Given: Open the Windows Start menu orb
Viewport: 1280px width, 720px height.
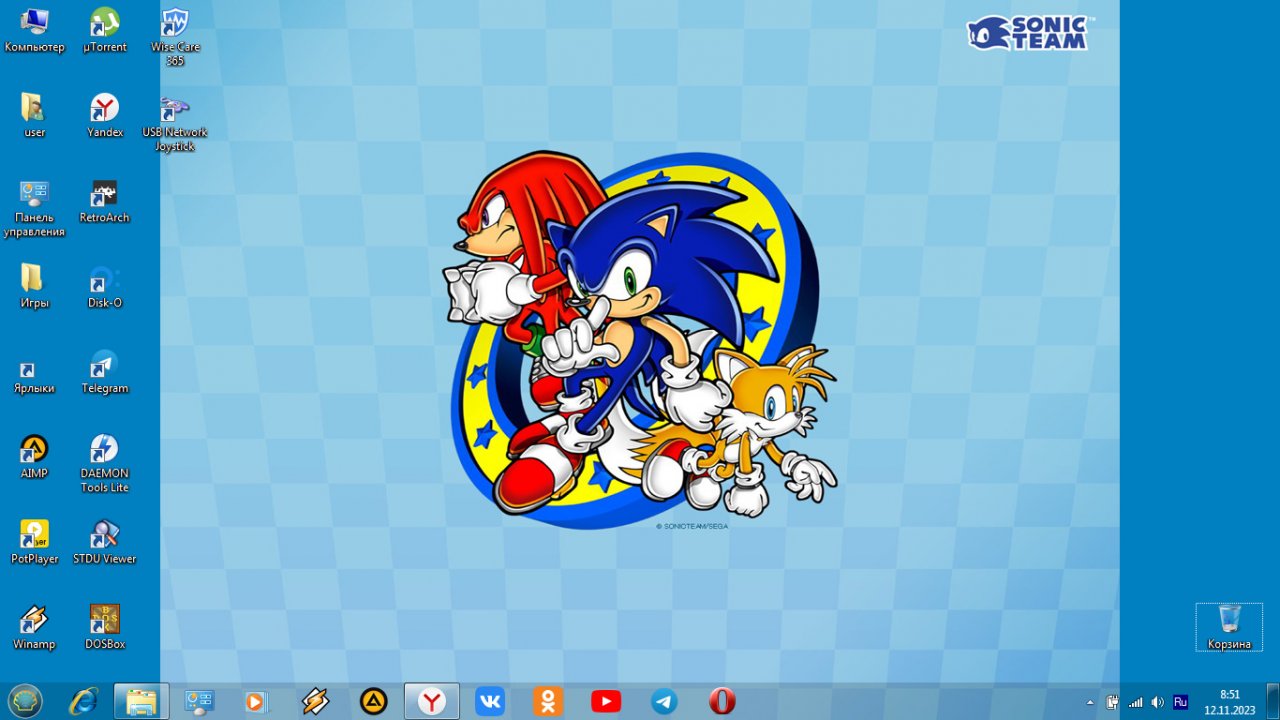Looking at the screenshot, I should tap(25, 701).
